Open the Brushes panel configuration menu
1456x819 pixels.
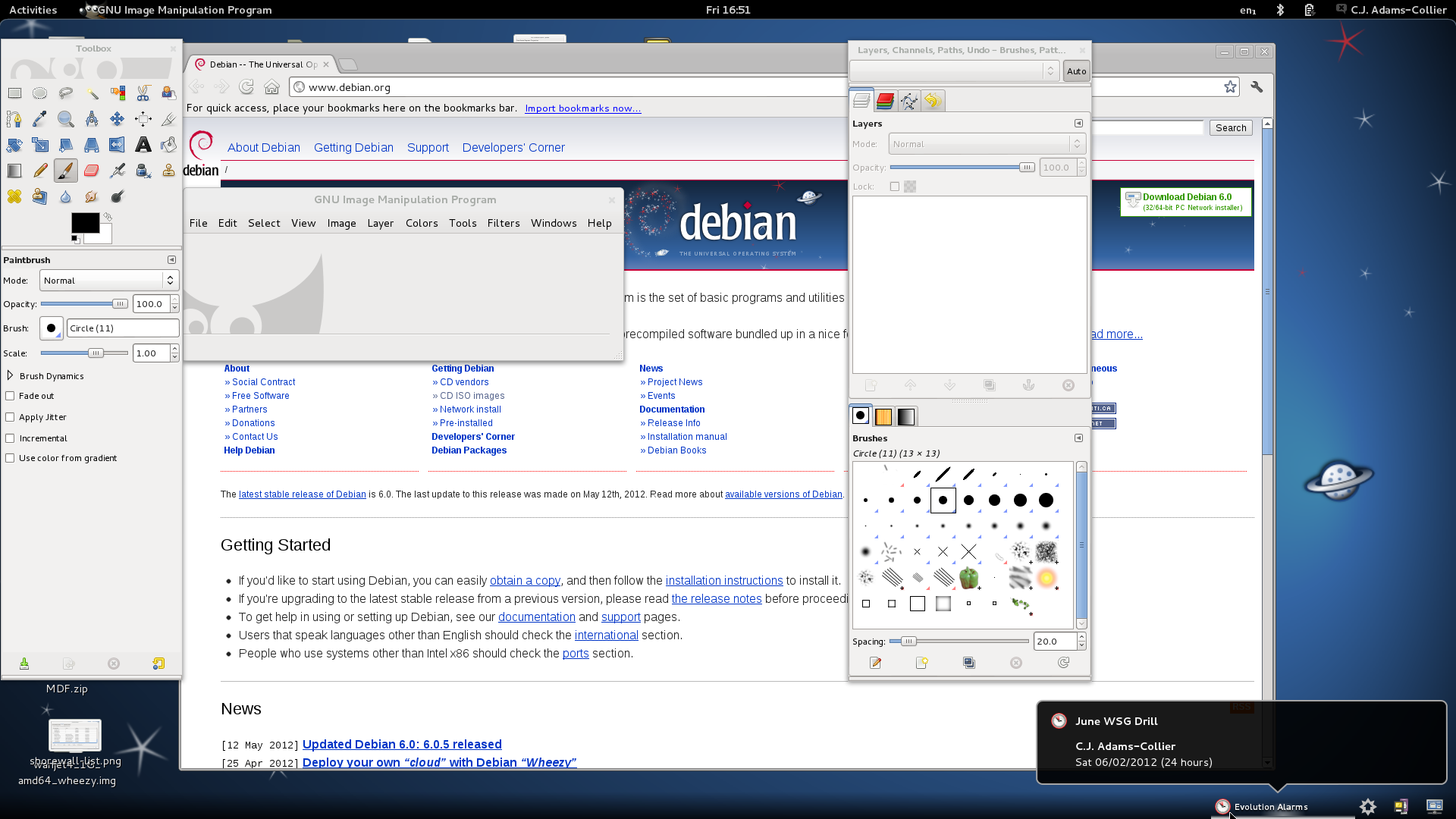[1078, 438]
